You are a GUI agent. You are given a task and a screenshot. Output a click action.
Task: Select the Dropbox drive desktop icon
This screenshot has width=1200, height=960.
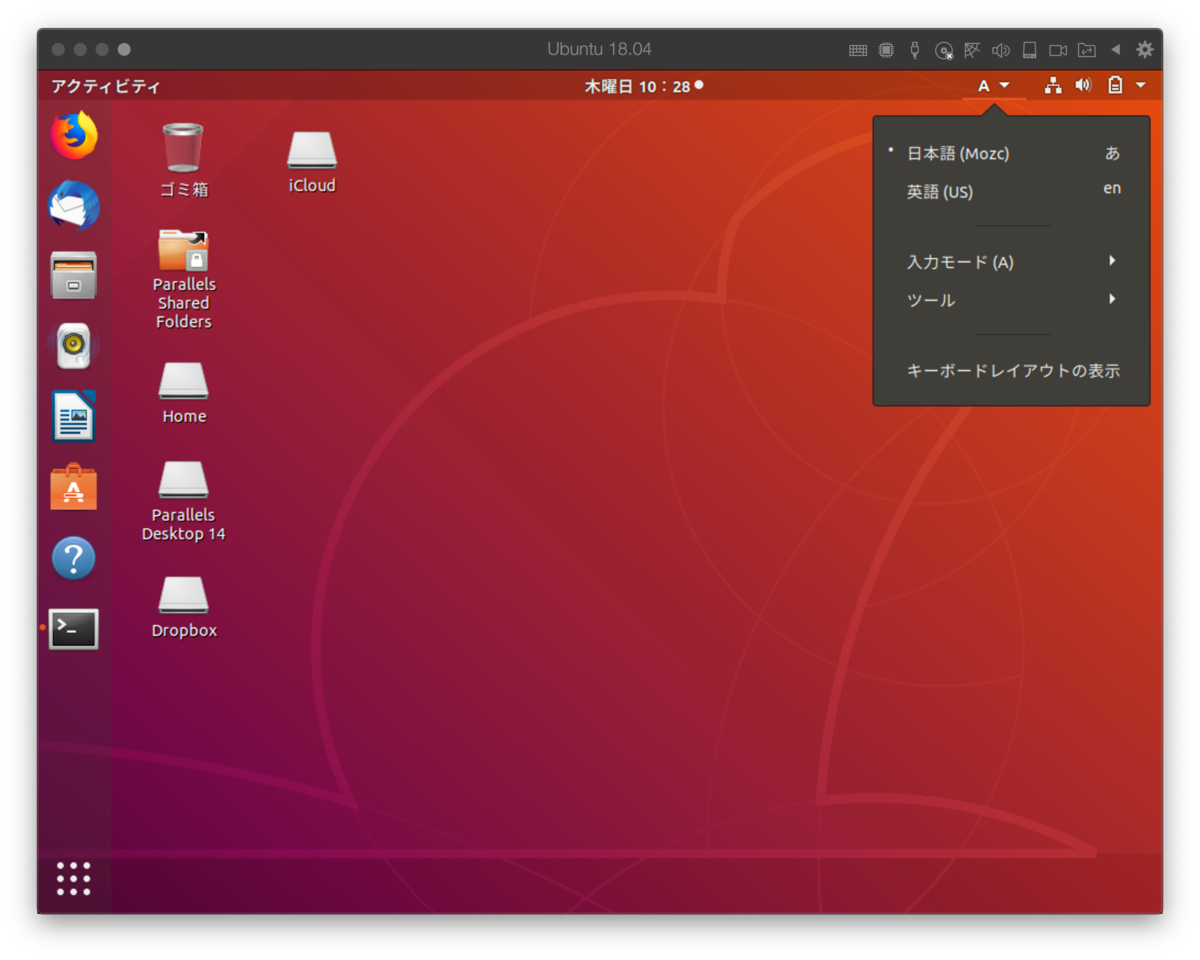click(x=183, y=607)
